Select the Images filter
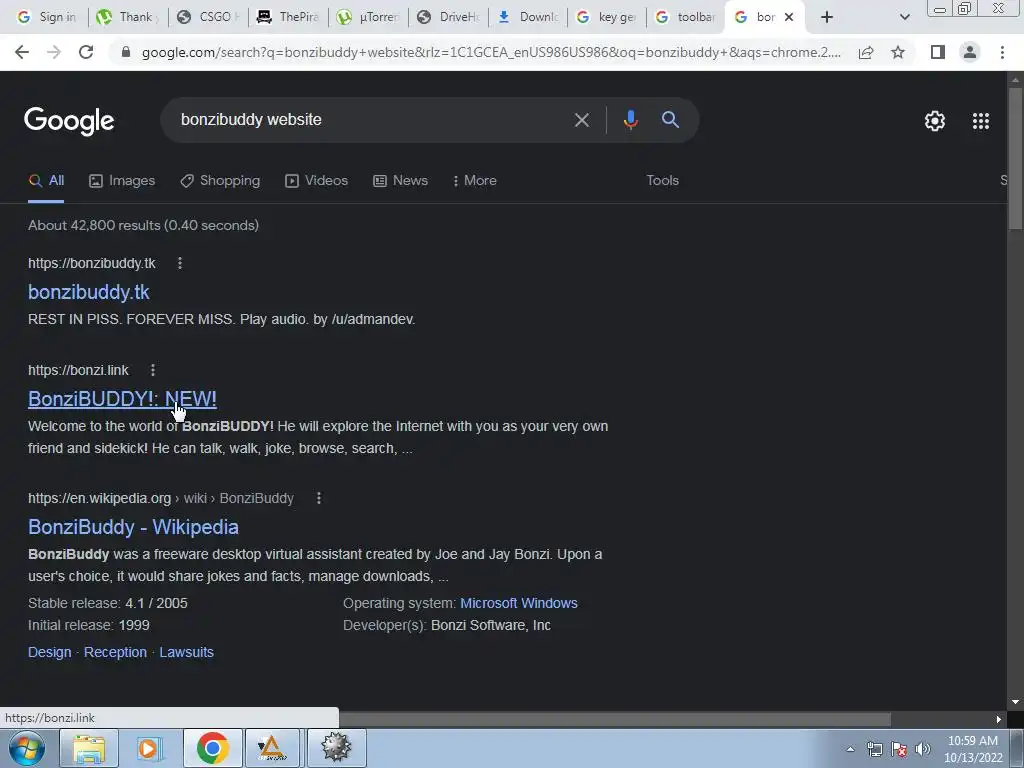The width and height of the screenshot is (1024, 768). click(122, 181)
